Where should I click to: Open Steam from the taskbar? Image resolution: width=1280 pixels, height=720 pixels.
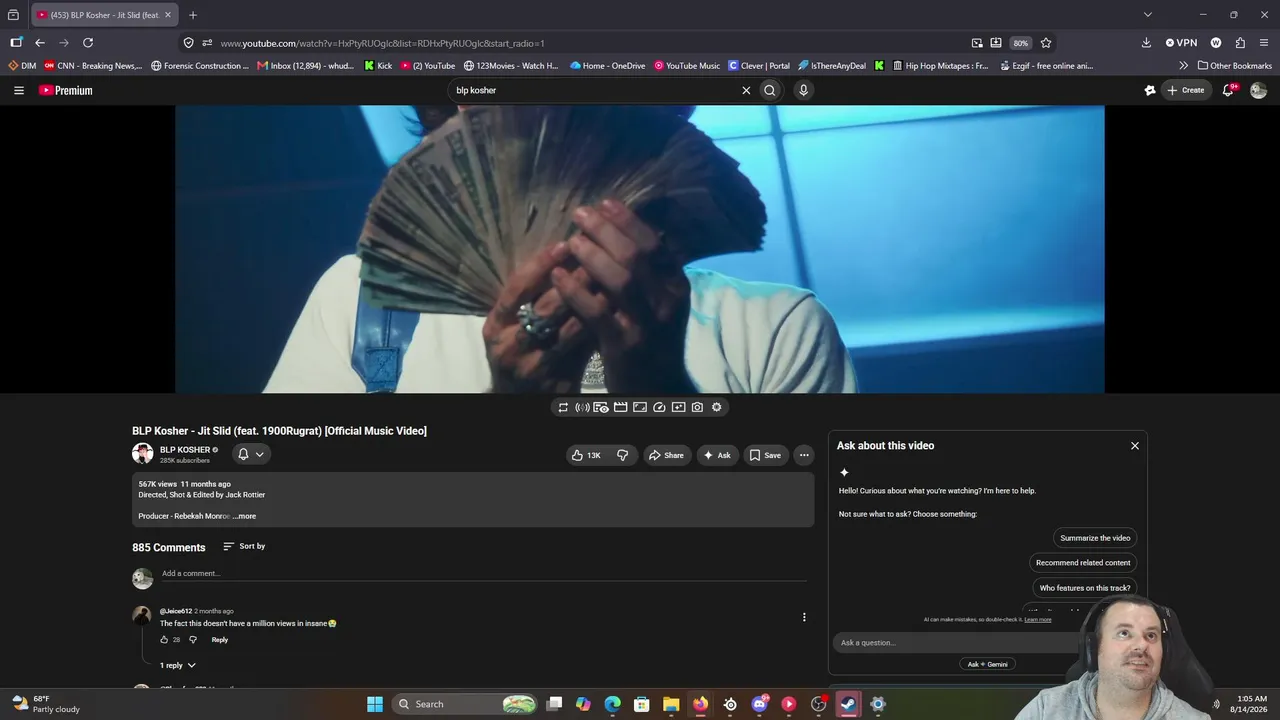click(848, 704)
